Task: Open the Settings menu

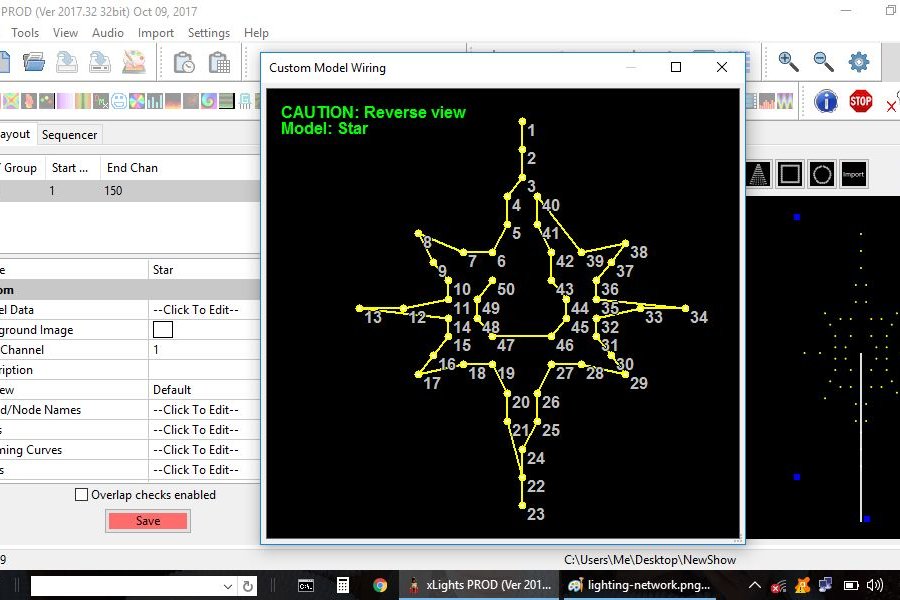Action: [x=209, y=33]
